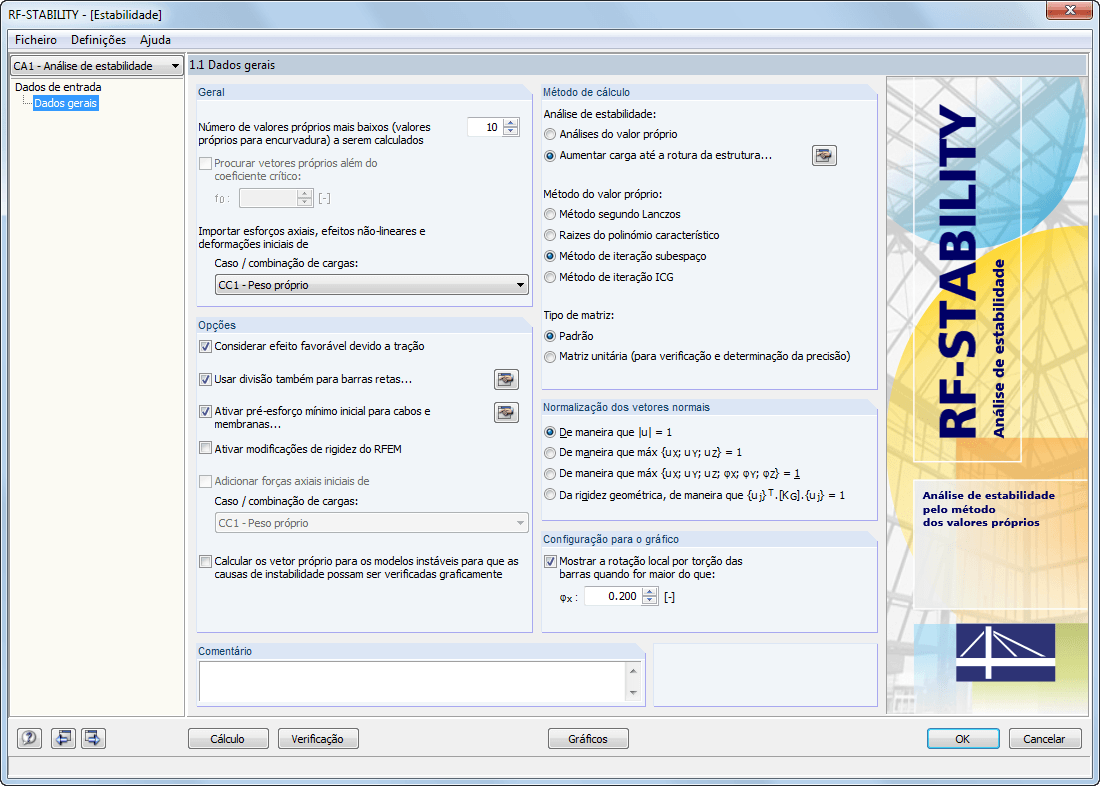Open help via the question mark icon

pyautogui.click(x=29, y=738)
